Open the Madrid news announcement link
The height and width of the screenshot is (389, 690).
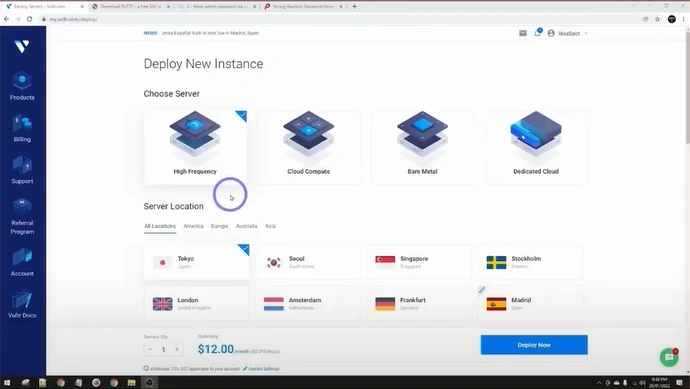(x=210, y=33)
